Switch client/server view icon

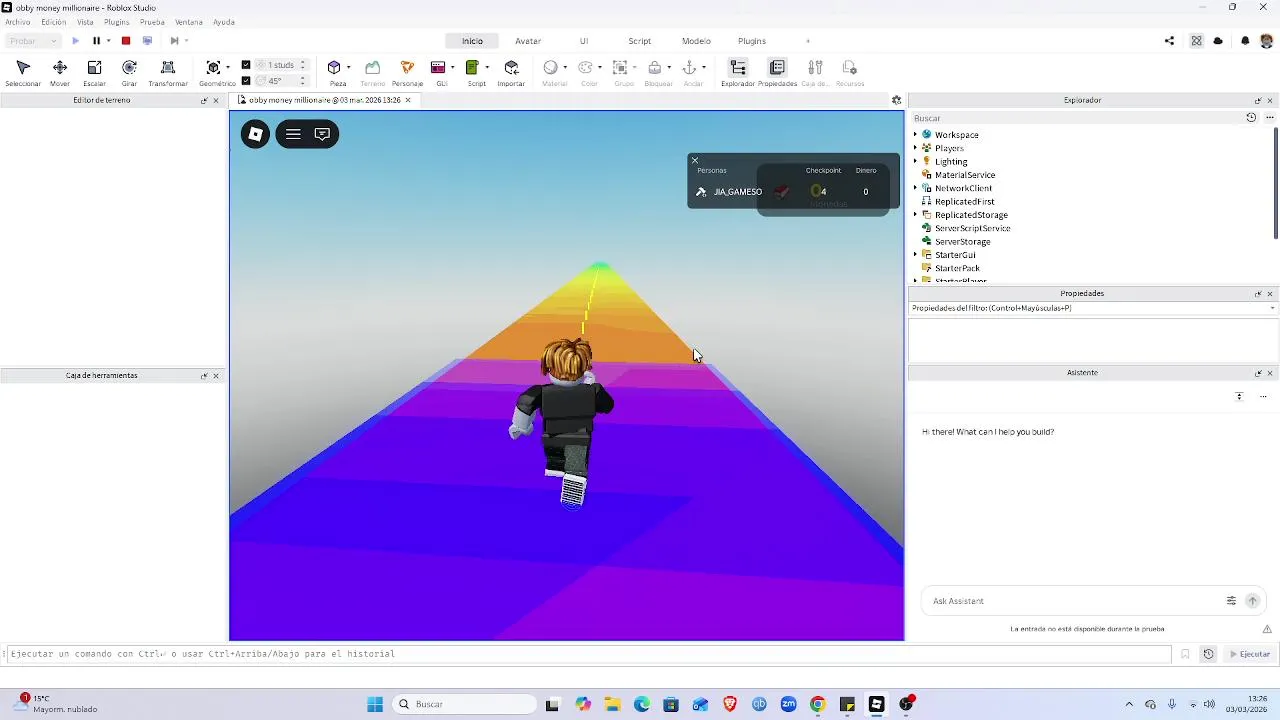[147, 41]
